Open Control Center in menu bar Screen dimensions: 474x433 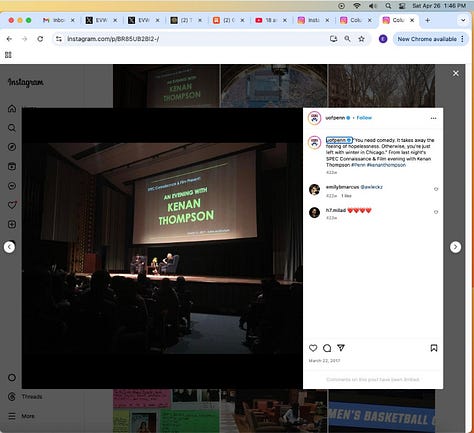[402, 6]
